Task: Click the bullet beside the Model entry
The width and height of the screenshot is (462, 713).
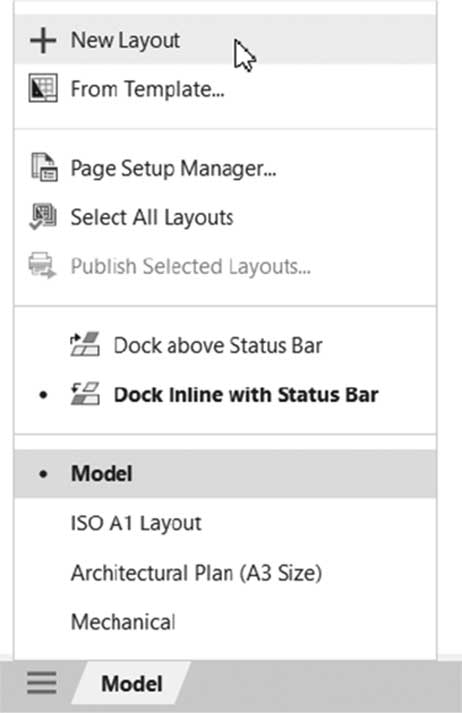Action: (x=43, y=474)
